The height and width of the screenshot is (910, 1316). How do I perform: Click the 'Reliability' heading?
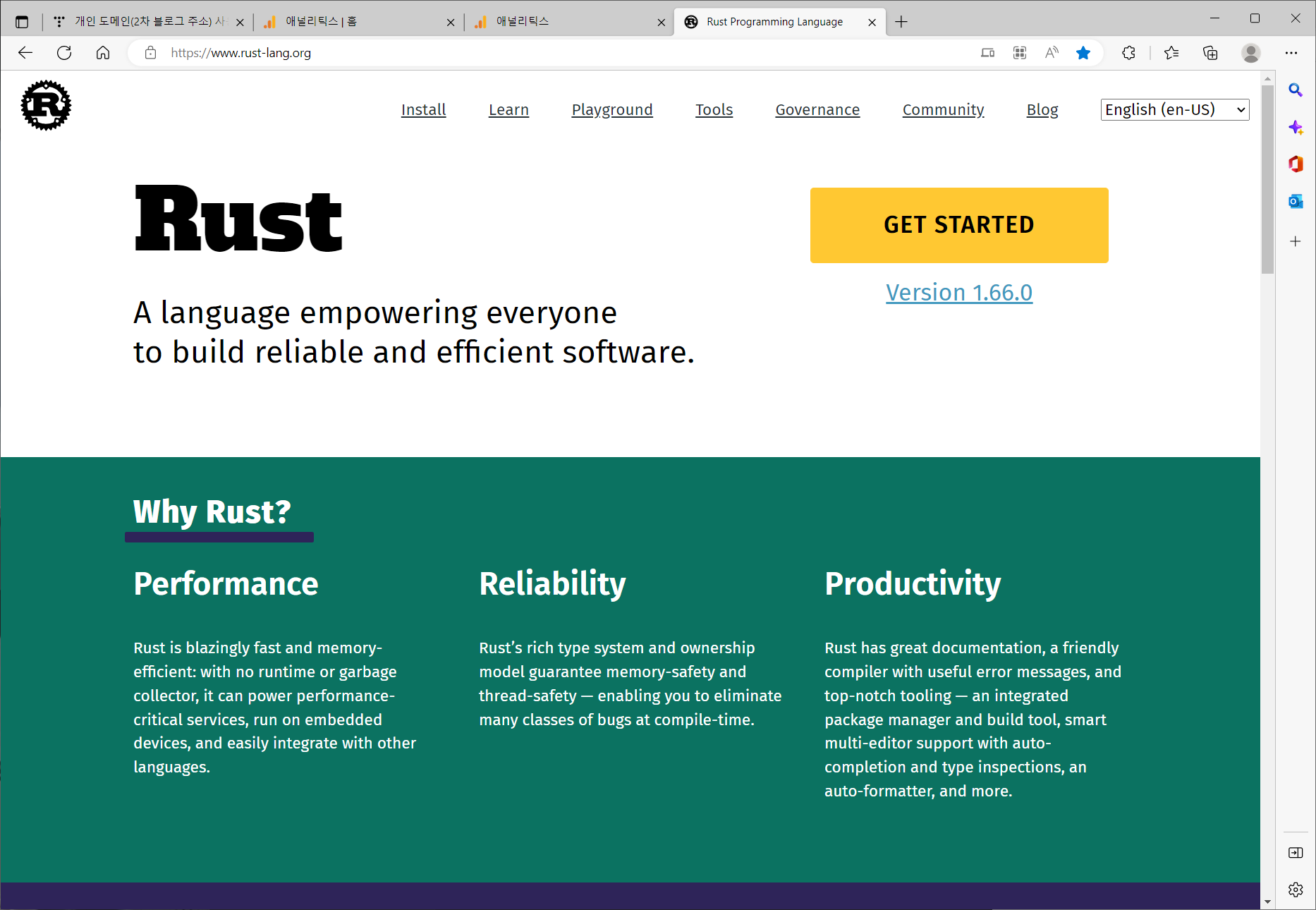pos(552,584)
